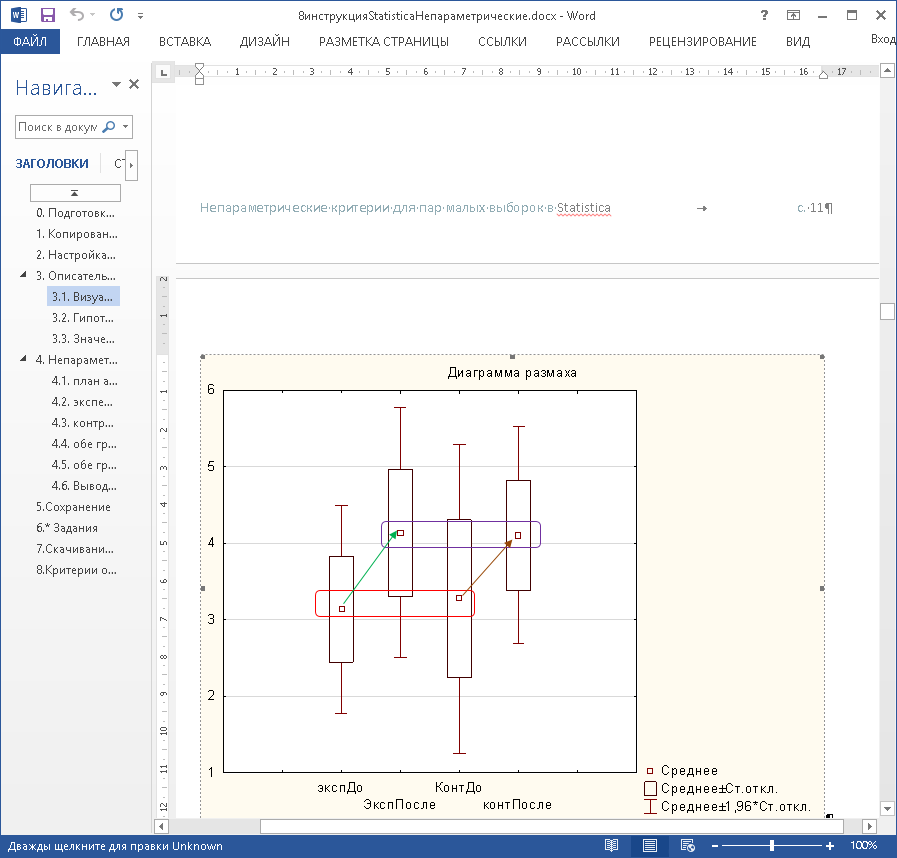Viewport: 897px width, 858px height.
Task: Open Navigation pane task options arrow
Action: point(117,85)
